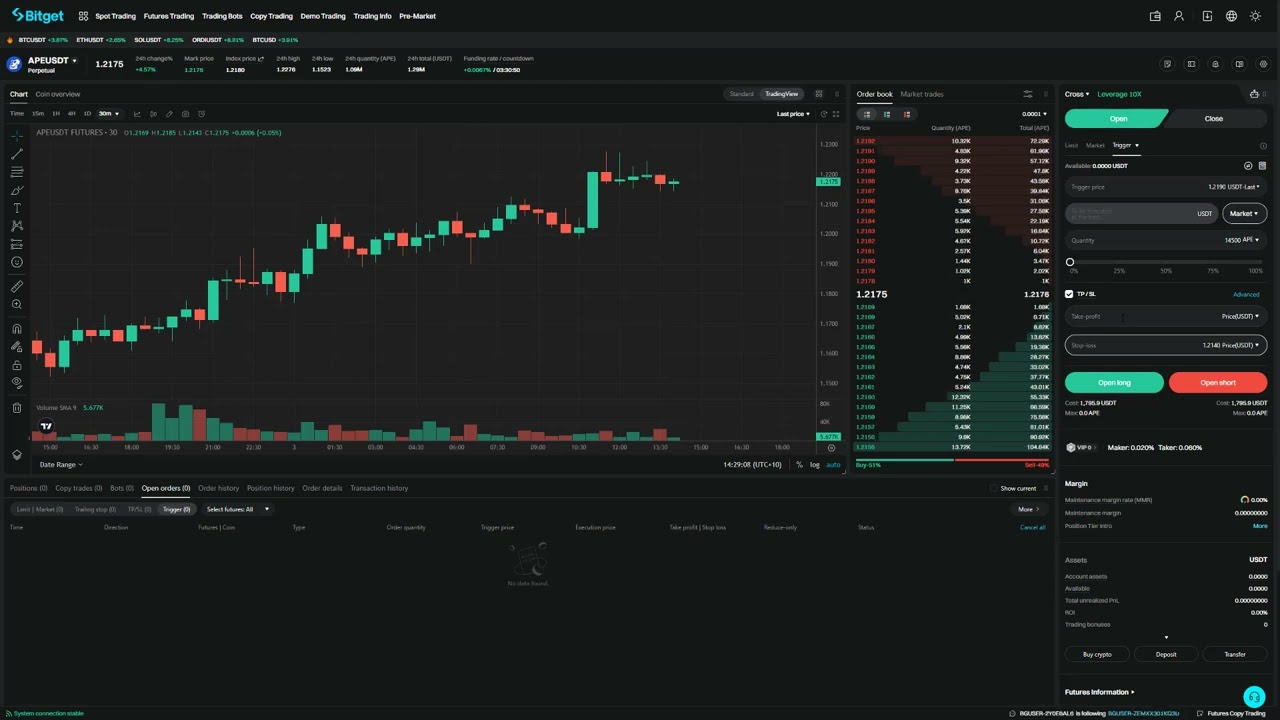Switch theme with the sun icon
This screenshot has height=720, width=1280.
(1255, 16)
